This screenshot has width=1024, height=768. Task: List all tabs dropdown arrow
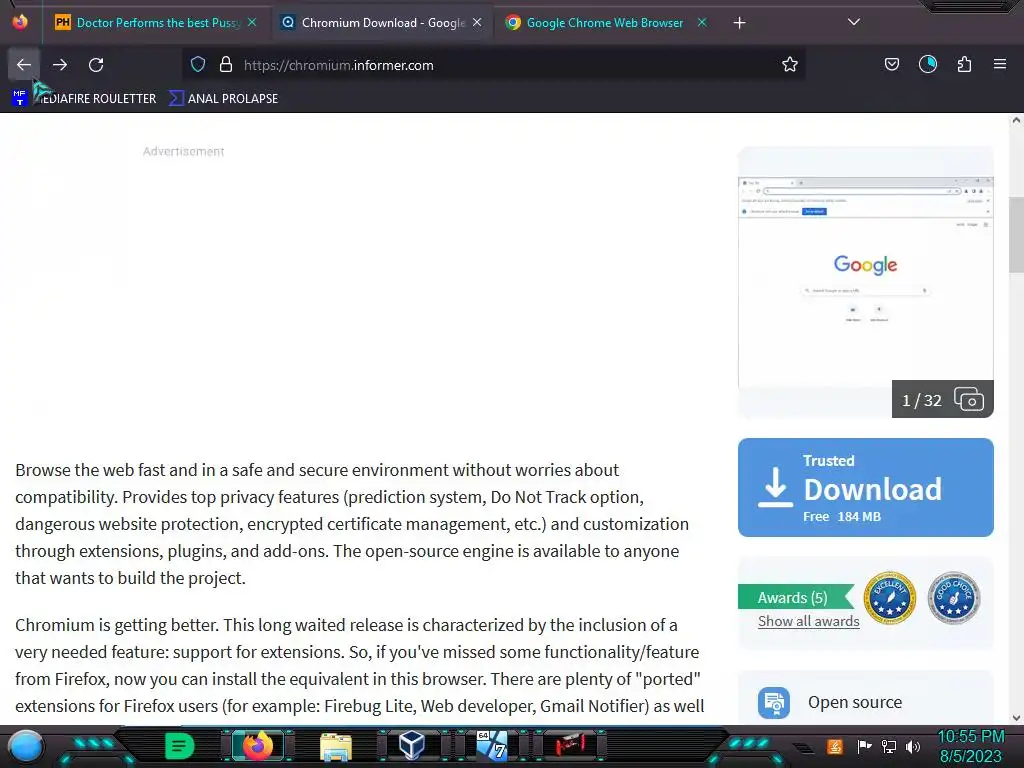854,22
